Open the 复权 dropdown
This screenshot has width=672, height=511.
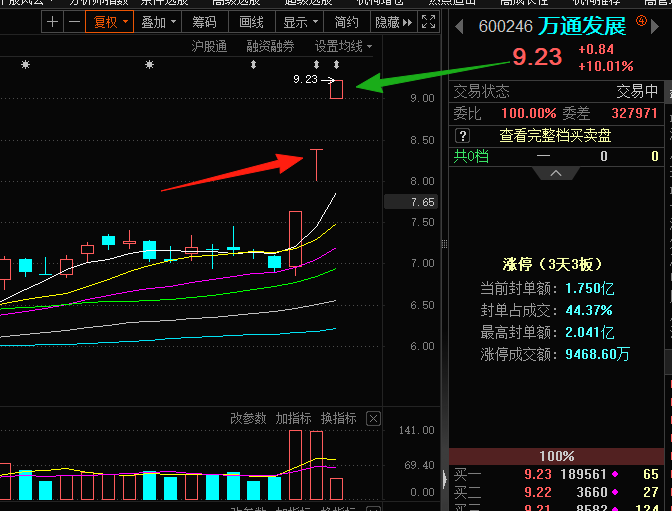tap(110, 22)
